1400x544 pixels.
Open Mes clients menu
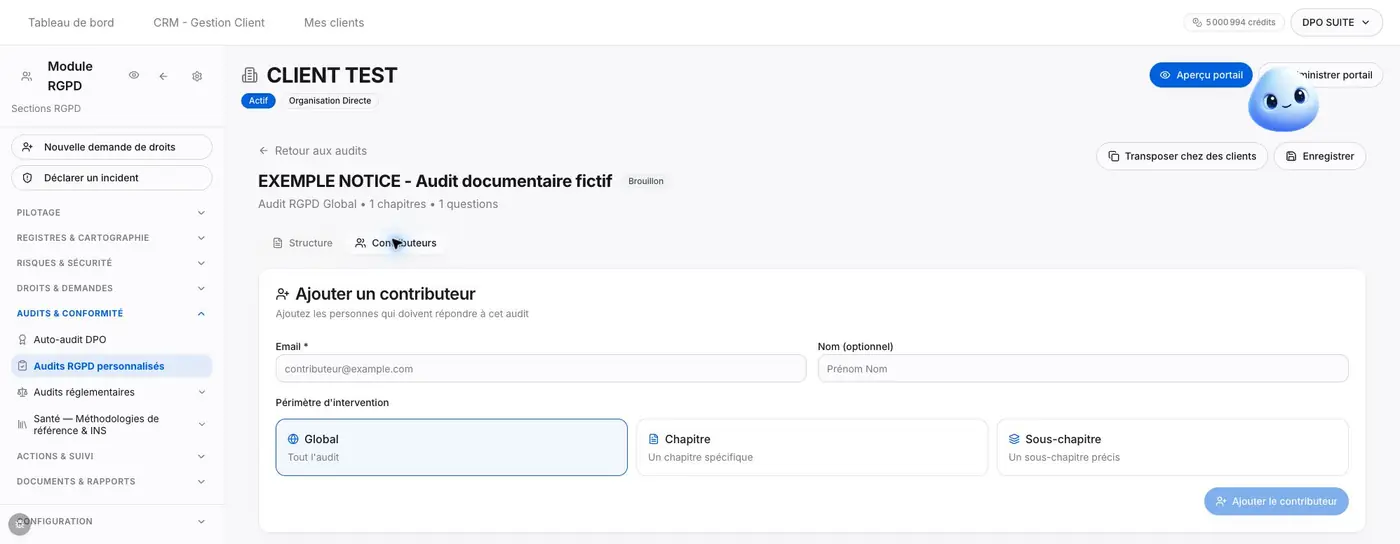pos(334,22)
